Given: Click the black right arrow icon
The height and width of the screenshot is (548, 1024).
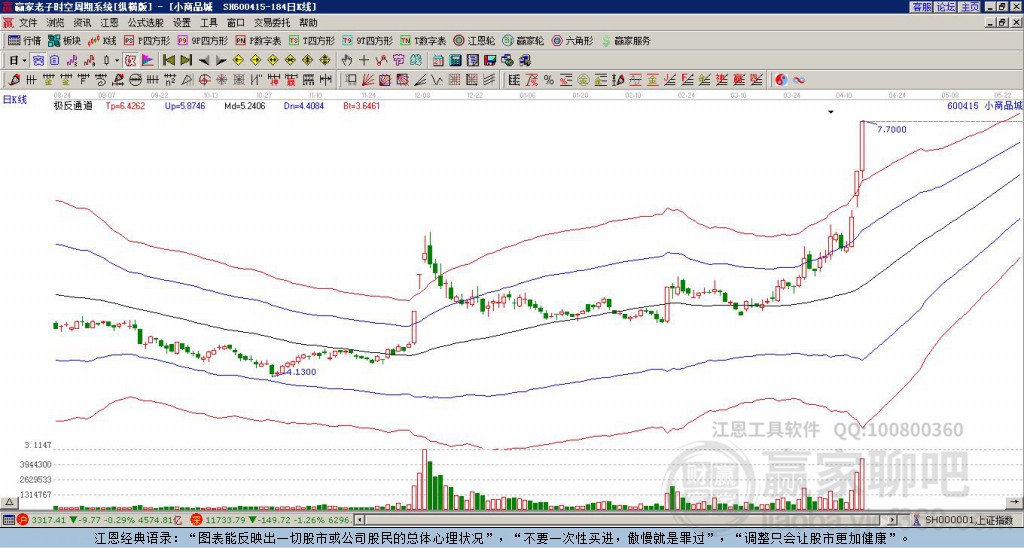Looking at the screenshot, I should click(x=221, y=61).
